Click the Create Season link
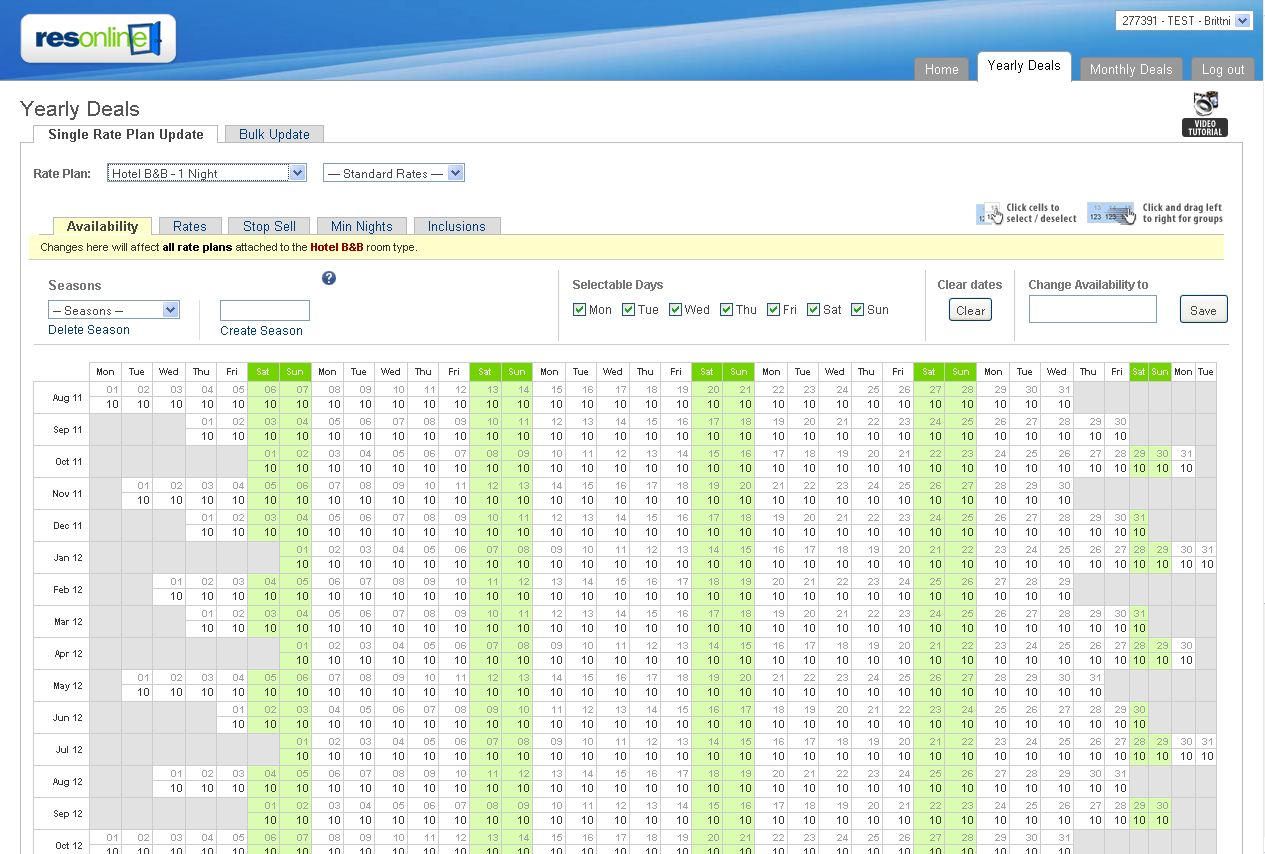This screenshot has width=1265, height=854. point(261,331)
